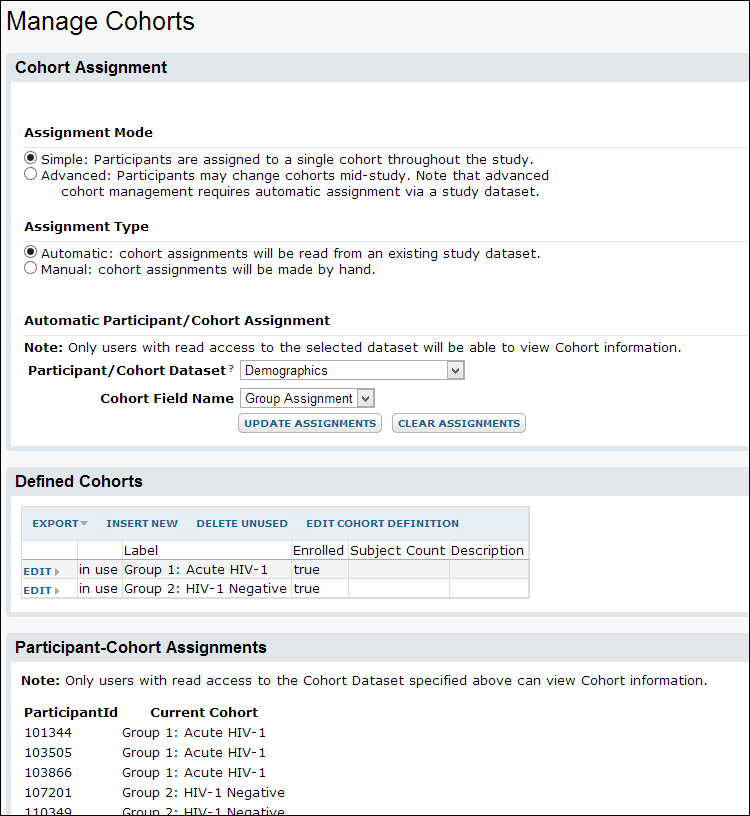Choose Manual assignment type radio button
Image resolution: width=750 pixels, height=816 pixels.
click(31, 268)
